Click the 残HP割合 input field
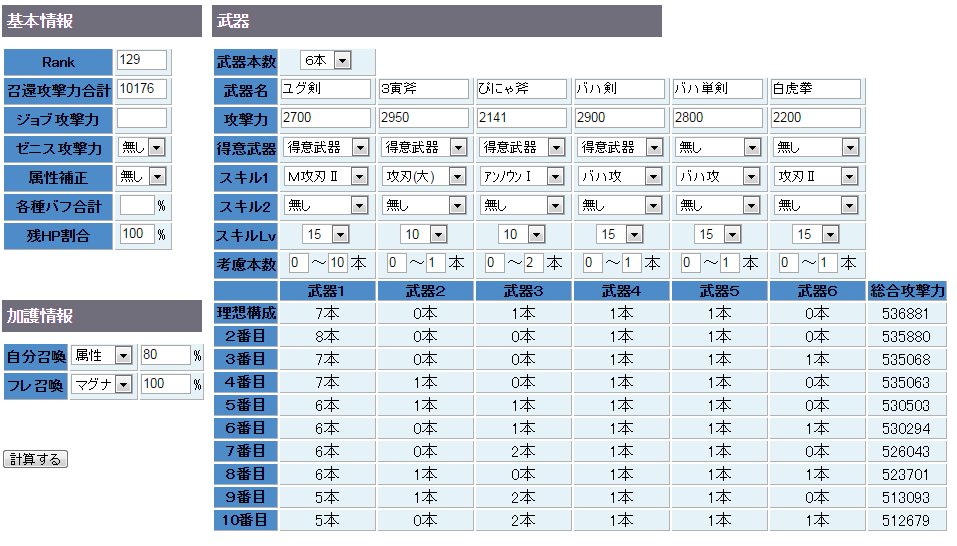The height and width of the screenshot is (546, 957). [137, 234]
